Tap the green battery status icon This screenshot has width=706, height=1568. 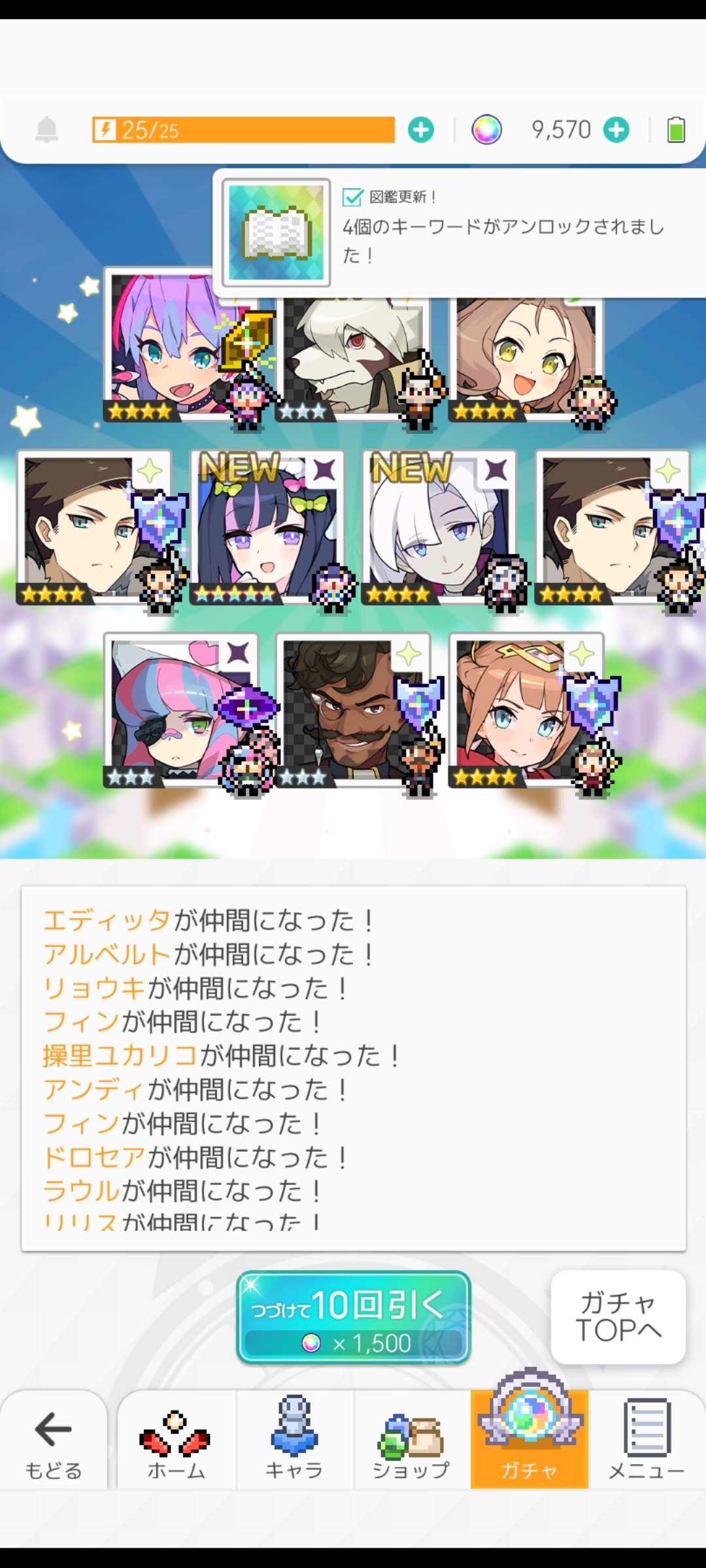[x=676, y=129]
